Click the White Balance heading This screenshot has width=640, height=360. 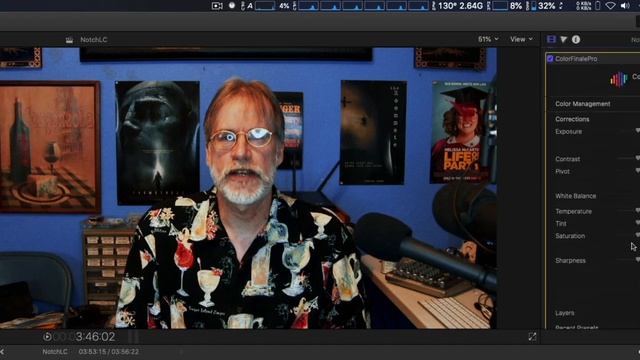576,196
